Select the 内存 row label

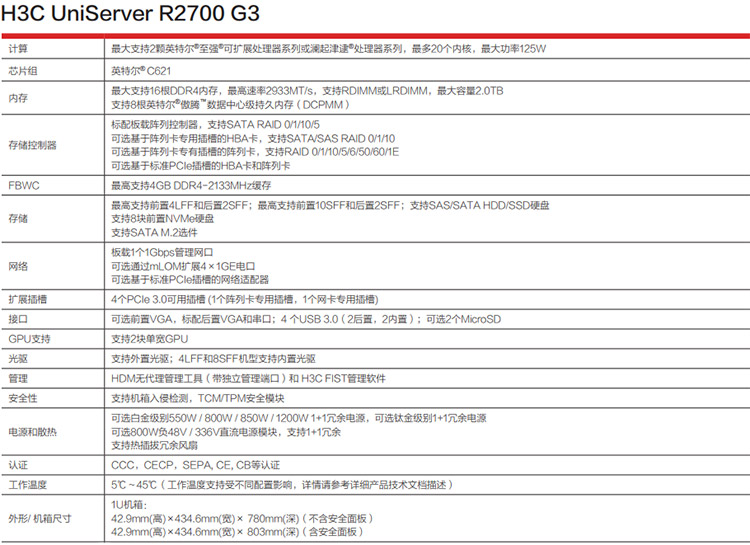tap(18, 98)
